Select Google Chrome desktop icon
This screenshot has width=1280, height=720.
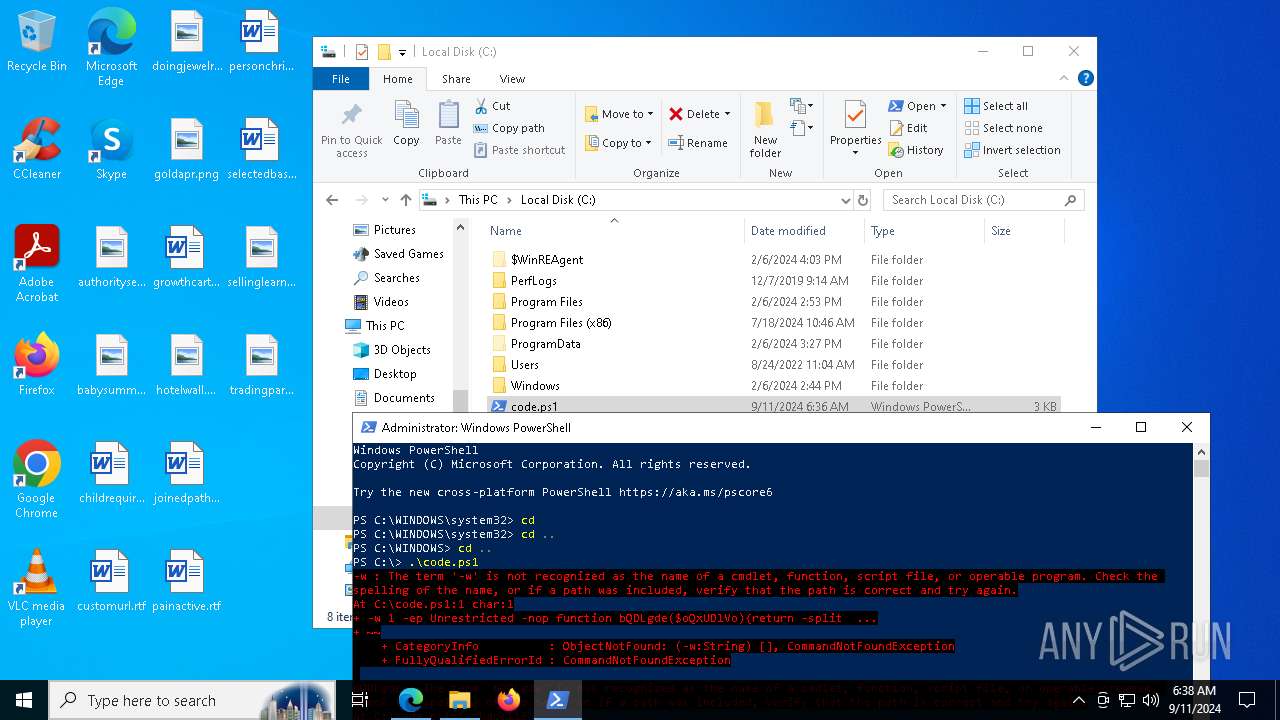click(37, 480)
